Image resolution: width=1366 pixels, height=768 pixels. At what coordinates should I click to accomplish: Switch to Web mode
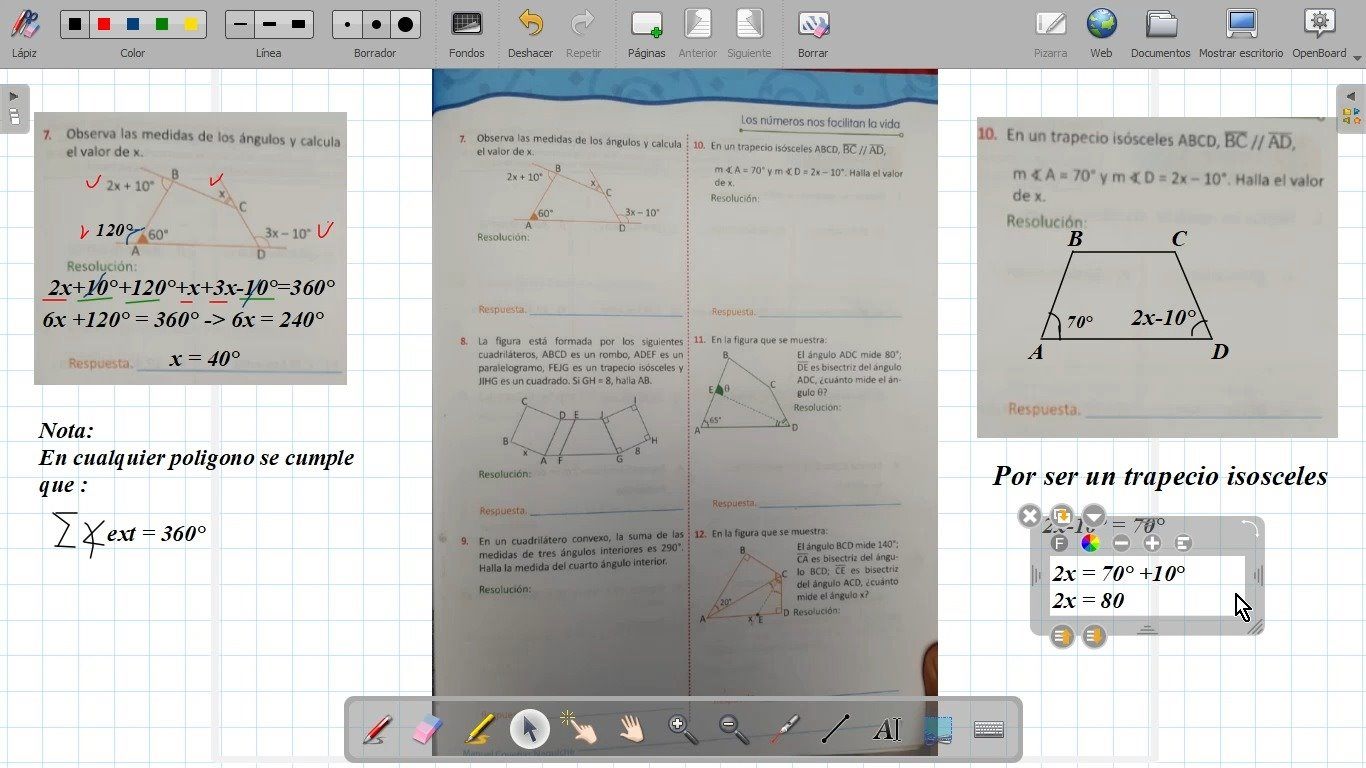point(1101,33)
